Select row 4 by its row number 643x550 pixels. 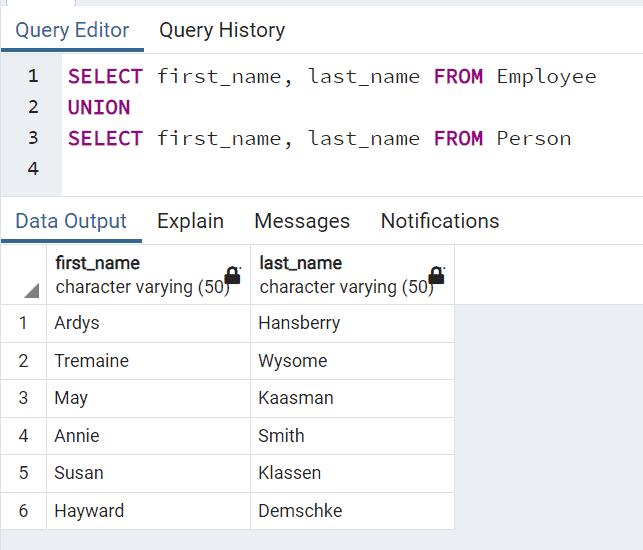point(23,436)
